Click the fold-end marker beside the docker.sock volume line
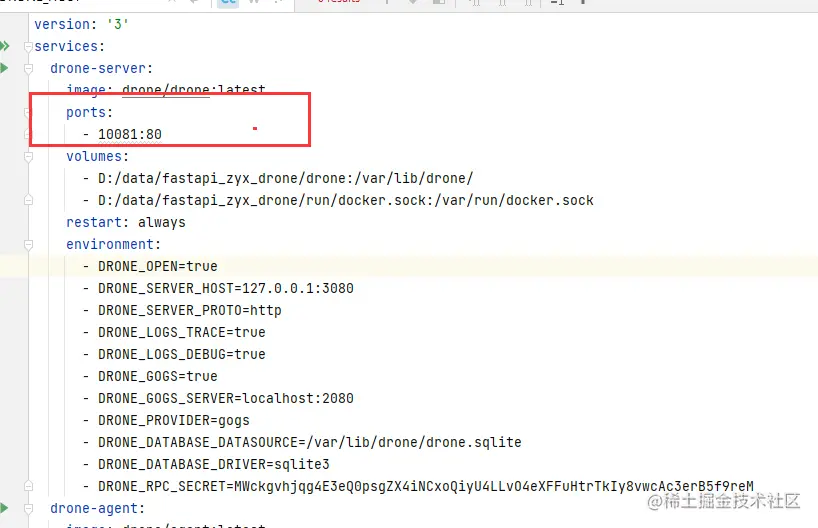818x528 pixels. click(x=28, y=200)
